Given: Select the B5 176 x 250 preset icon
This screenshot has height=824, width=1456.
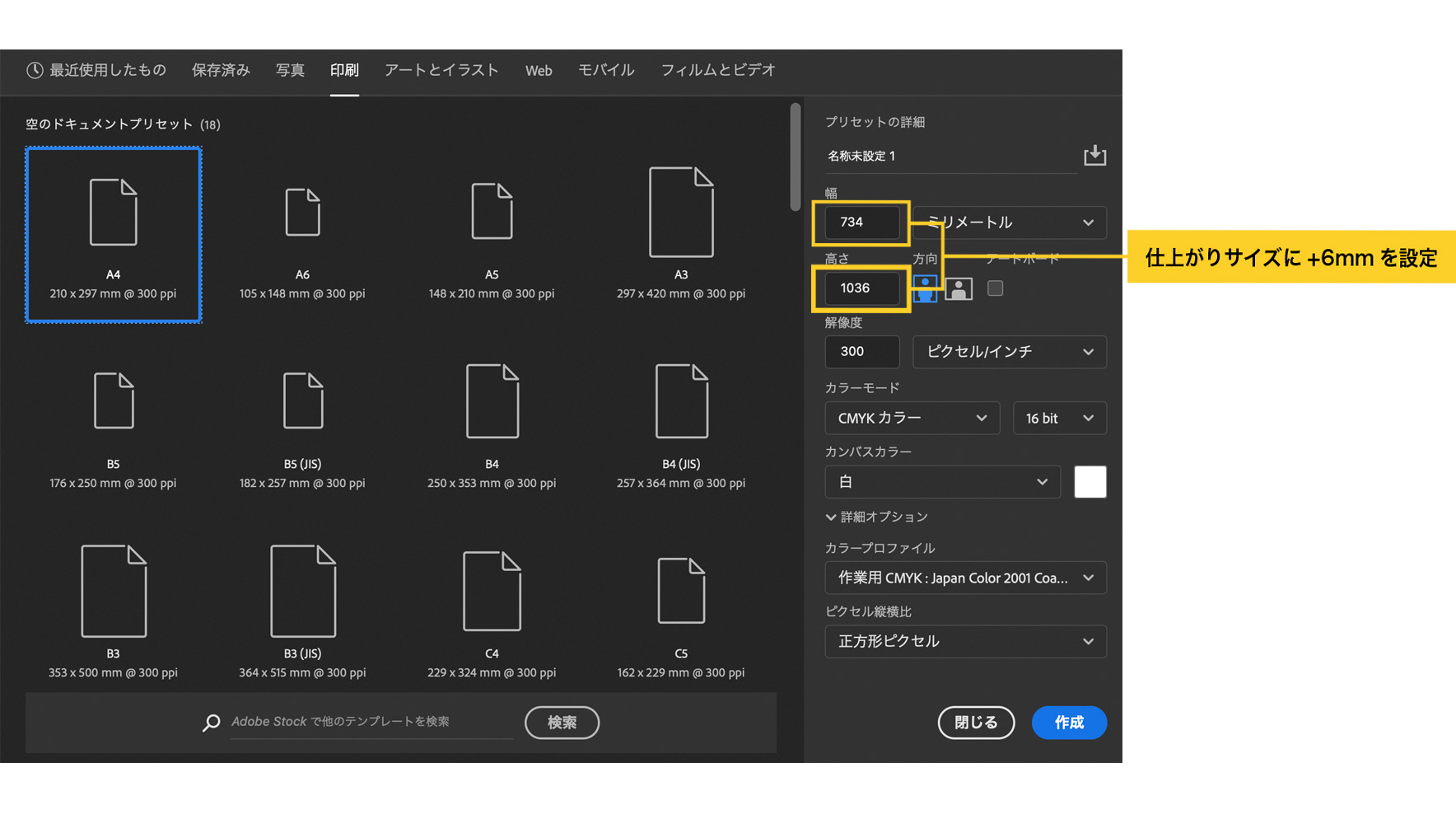Looking at the screenshot, I should click(x=114, y=400).
